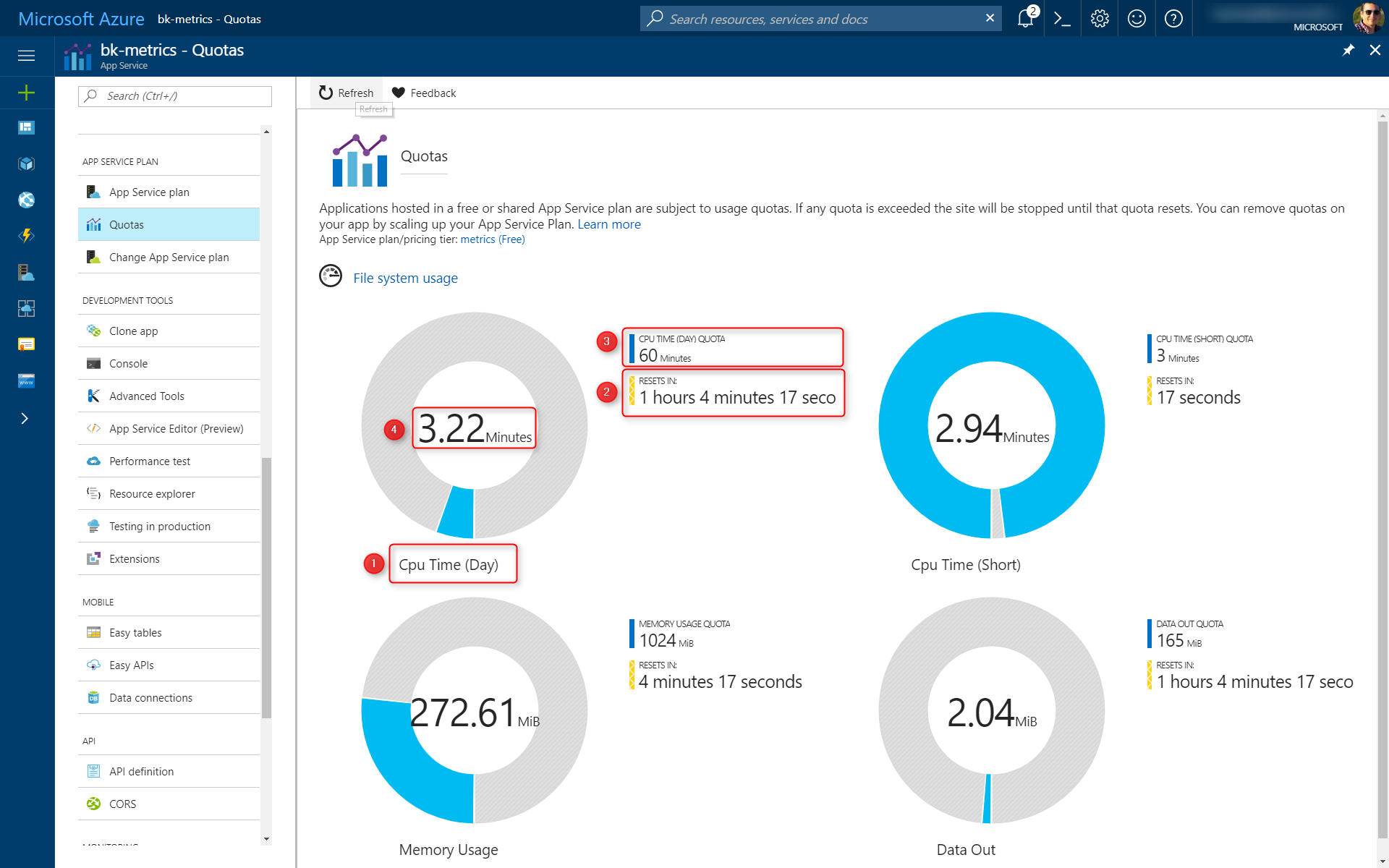This screenshot has width=1389, height=868.
Task: Open the Change App Service plan option
Action: coord(169,257)
